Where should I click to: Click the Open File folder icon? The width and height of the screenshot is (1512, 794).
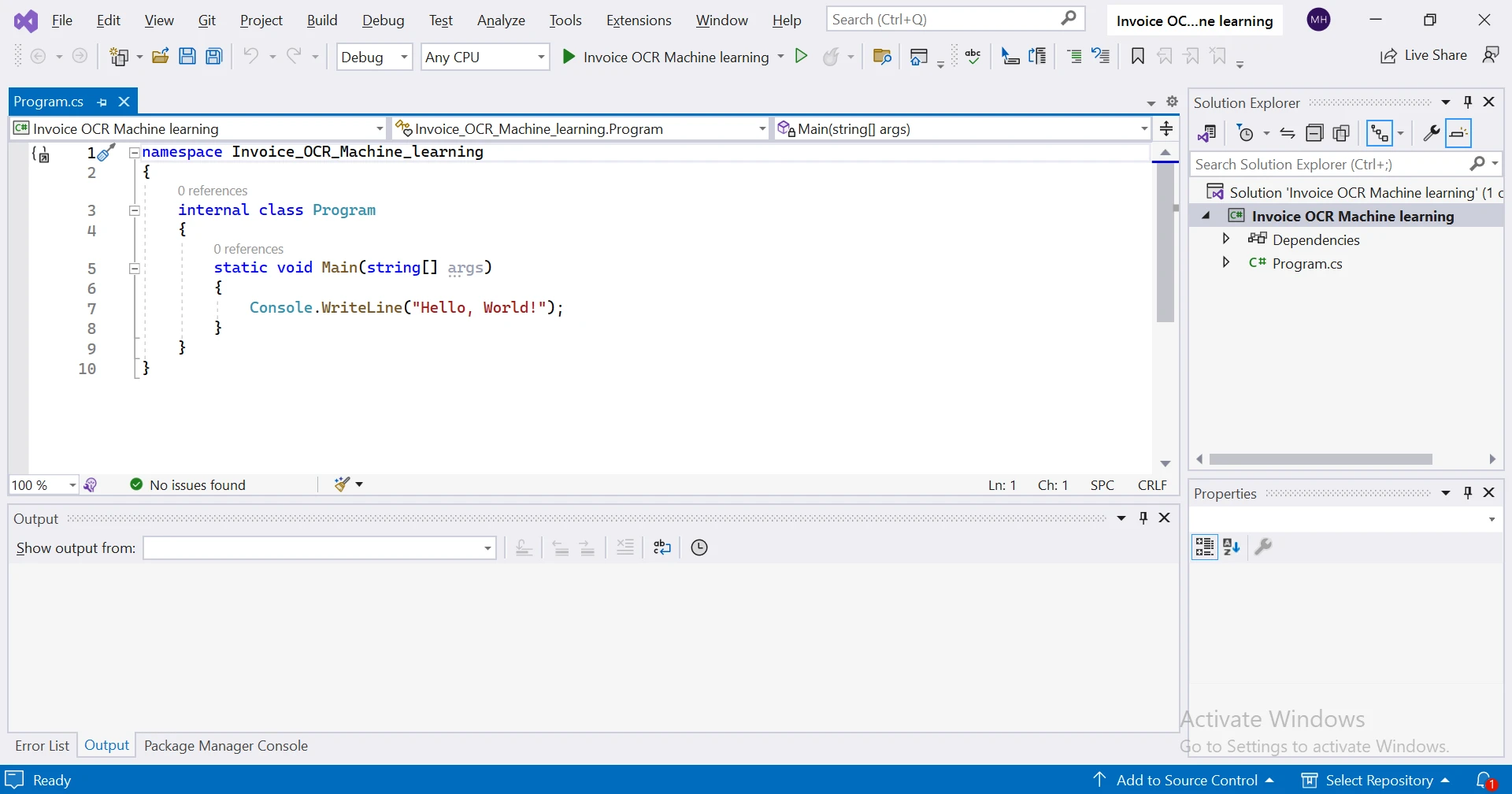[161, 57]
